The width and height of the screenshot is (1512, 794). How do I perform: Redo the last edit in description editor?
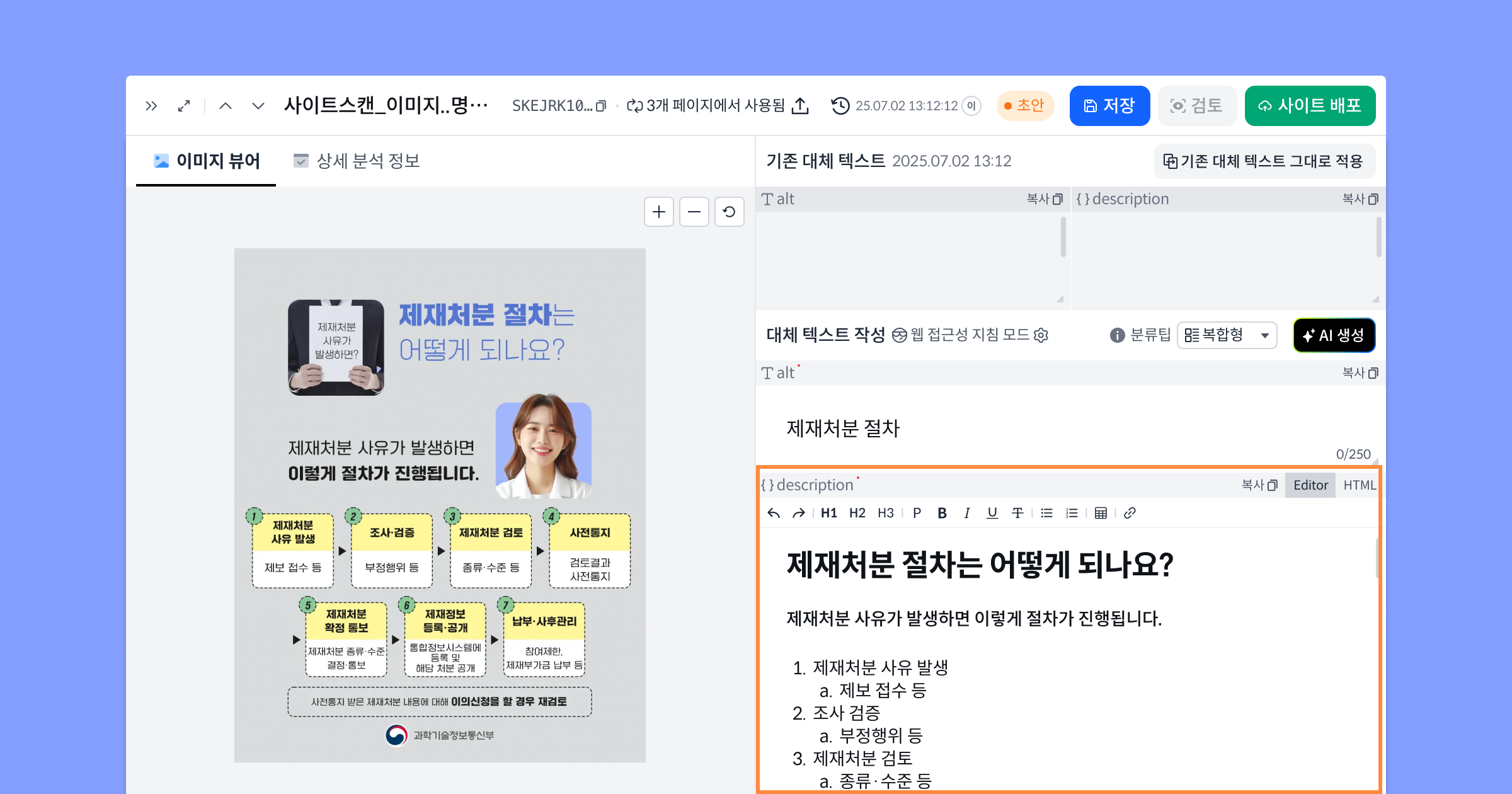click(799, 513)
